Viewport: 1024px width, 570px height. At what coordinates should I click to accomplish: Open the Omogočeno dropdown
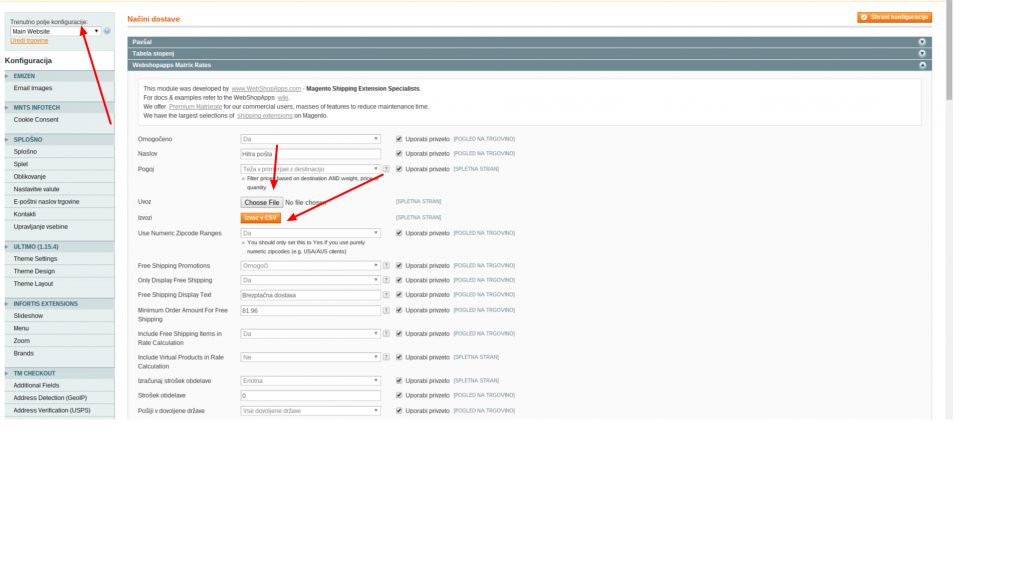pos(310,139)
